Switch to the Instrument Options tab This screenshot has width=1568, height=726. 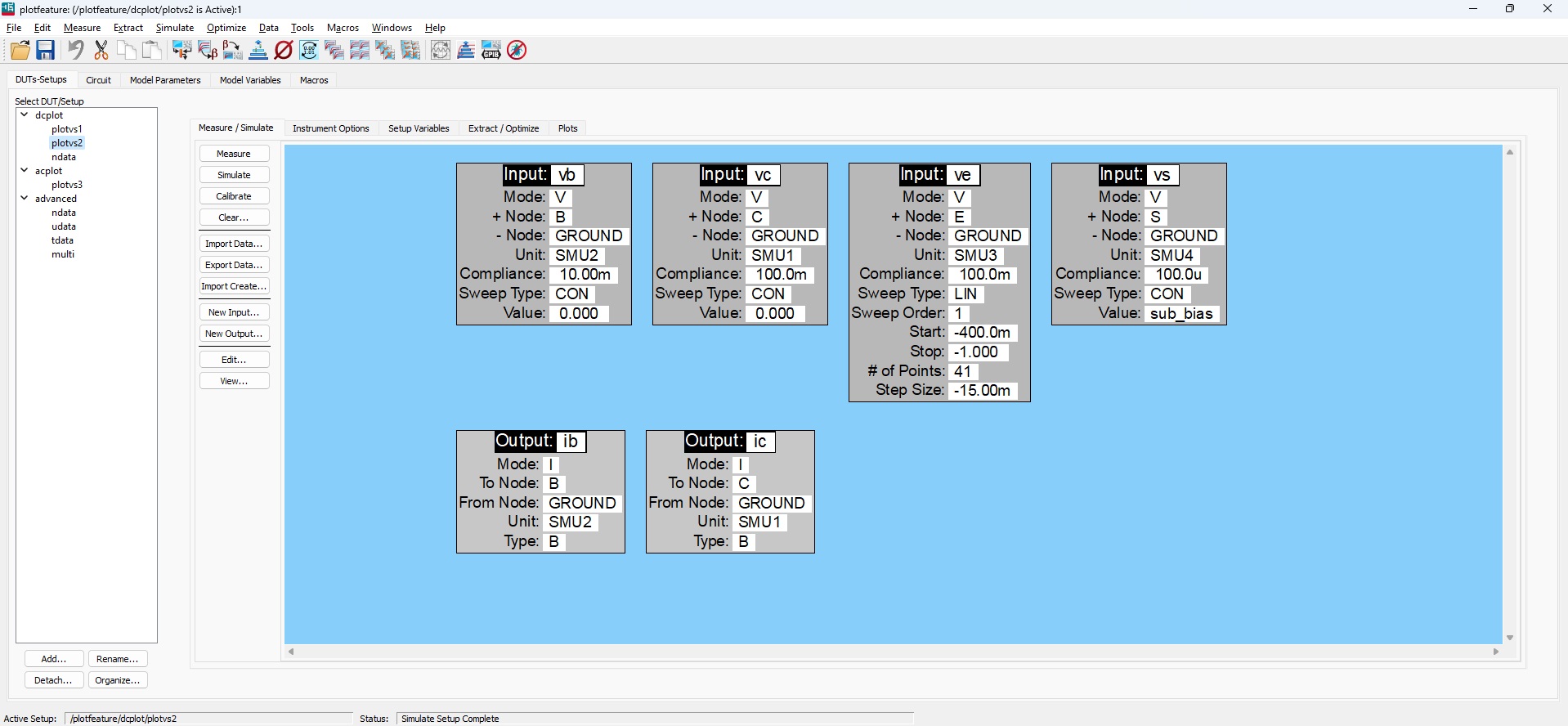click(x=331, y=128)
